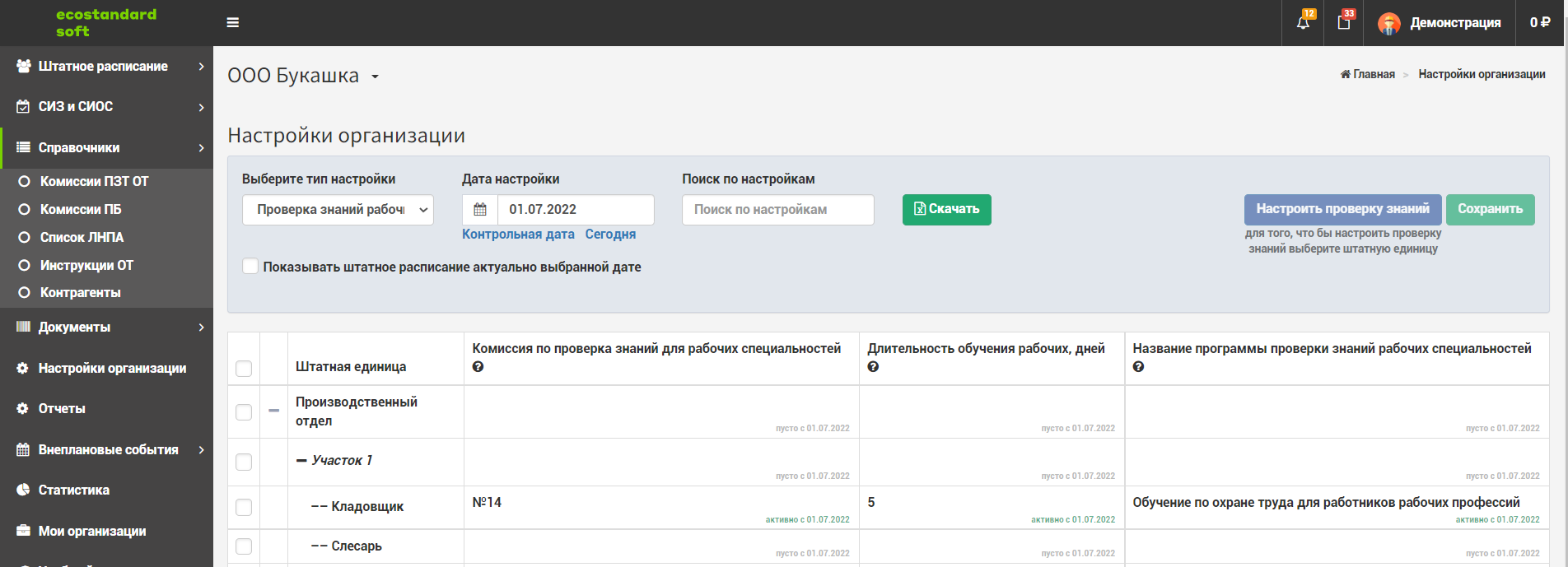
Task: Click the Демонстрация user avatar
Action: click(x=1389, y=23)
